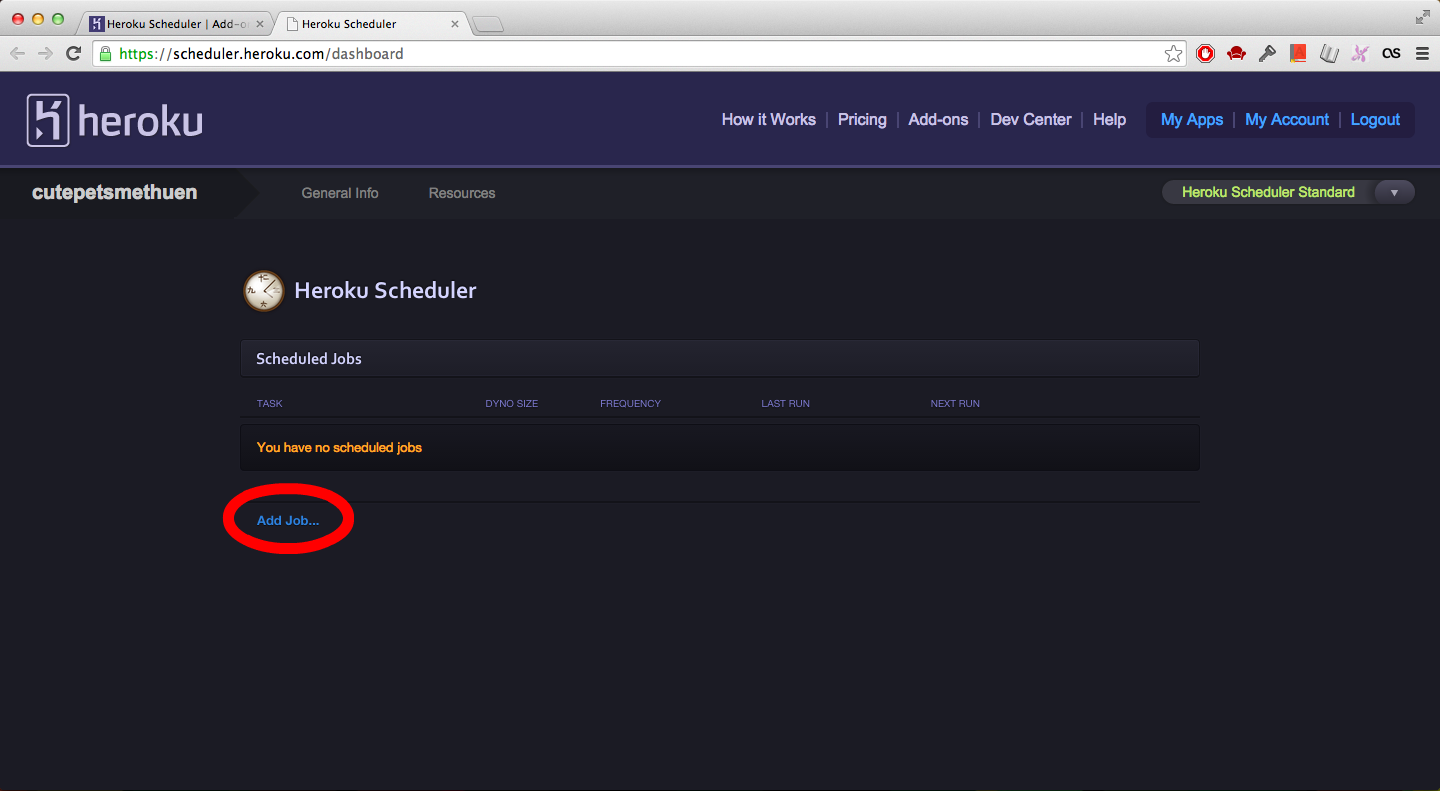This screenshot has height=791, width=1440.
Task: Go back in browser history
Action: tap(17, 54)
